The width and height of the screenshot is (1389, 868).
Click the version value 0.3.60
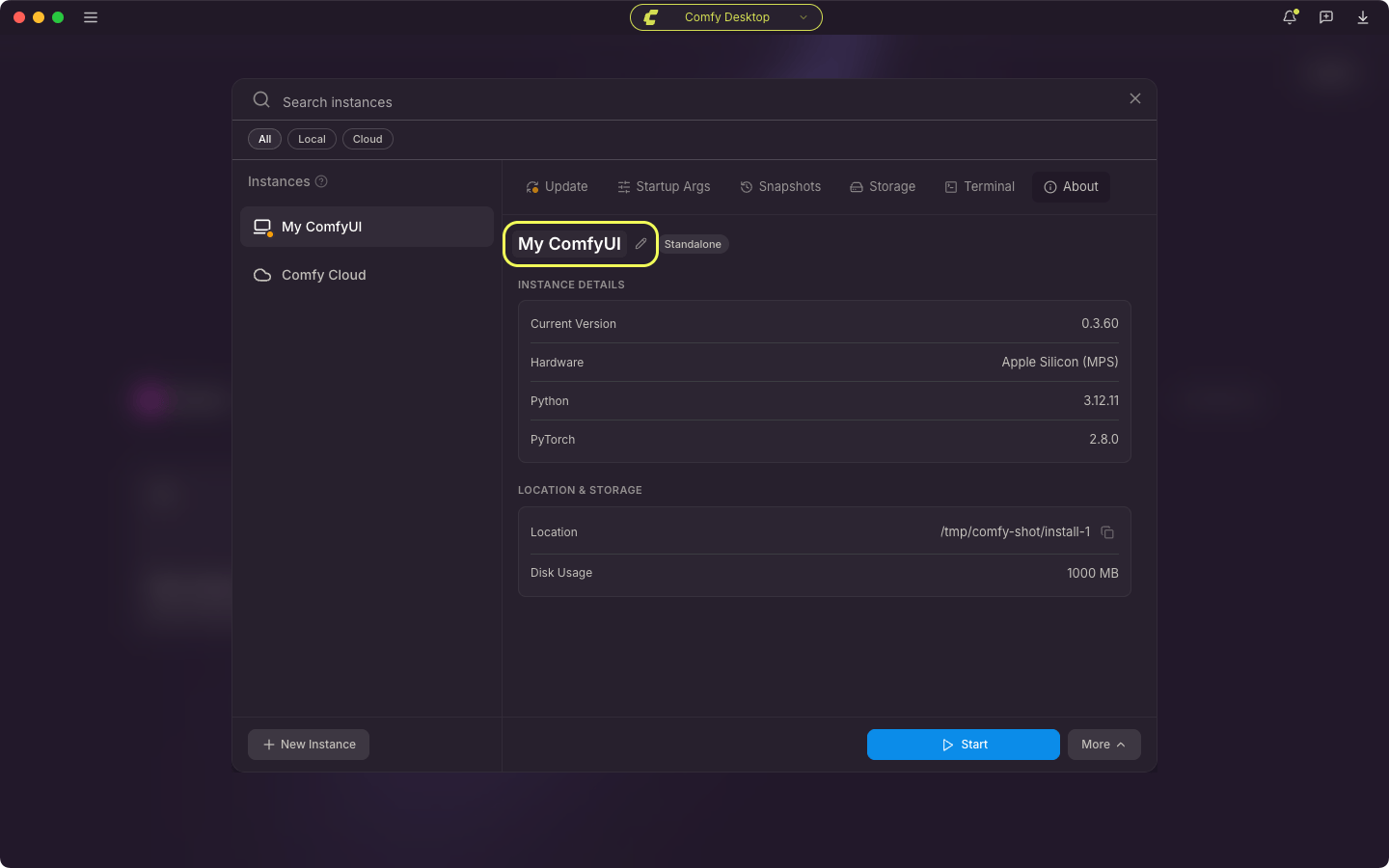click(1100, 324)
